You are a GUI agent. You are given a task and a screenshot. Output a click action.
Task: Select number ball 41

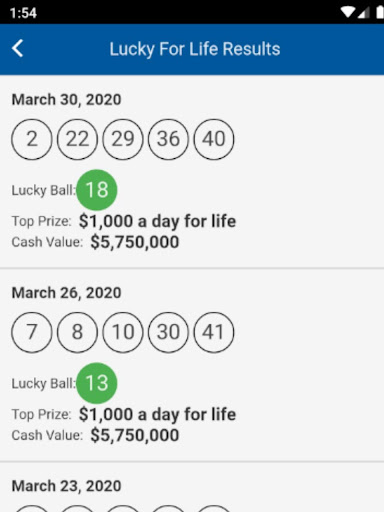coord(214,332)
